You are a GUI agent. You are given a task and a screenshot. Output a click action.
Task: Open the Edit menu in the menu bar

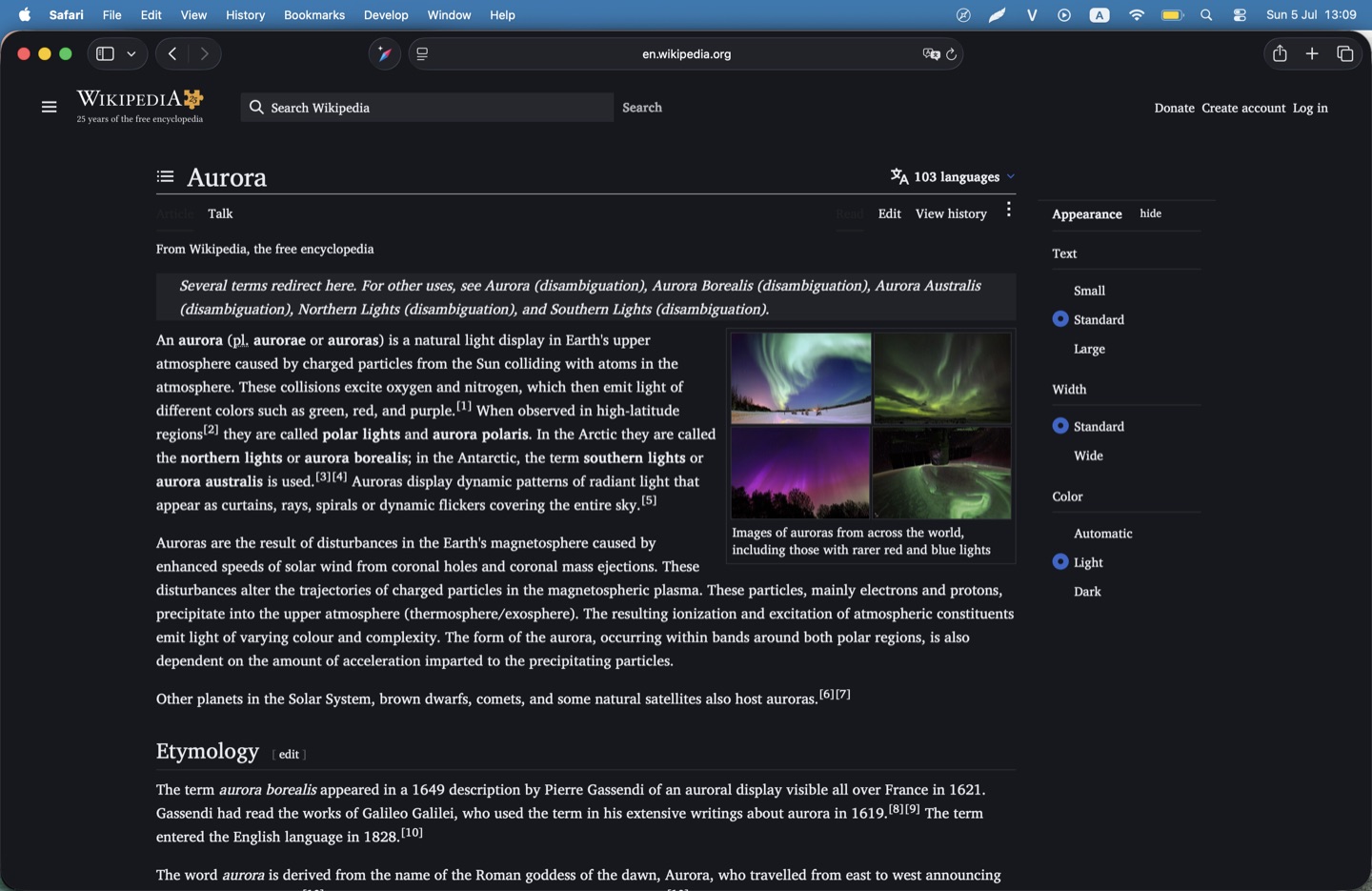coord(151,15)
